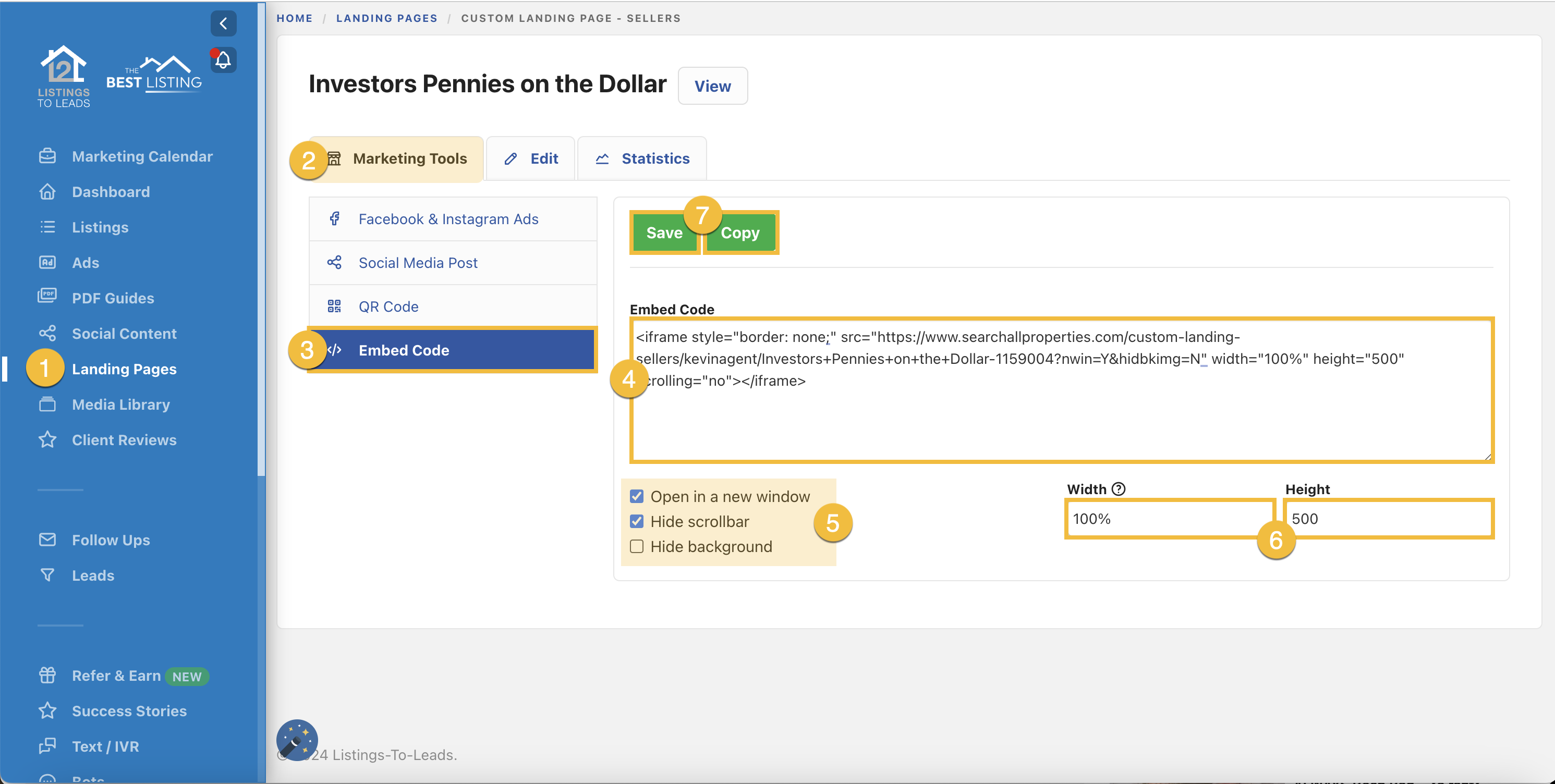Select the Landing Pages sidebar icon

(47, 369)
